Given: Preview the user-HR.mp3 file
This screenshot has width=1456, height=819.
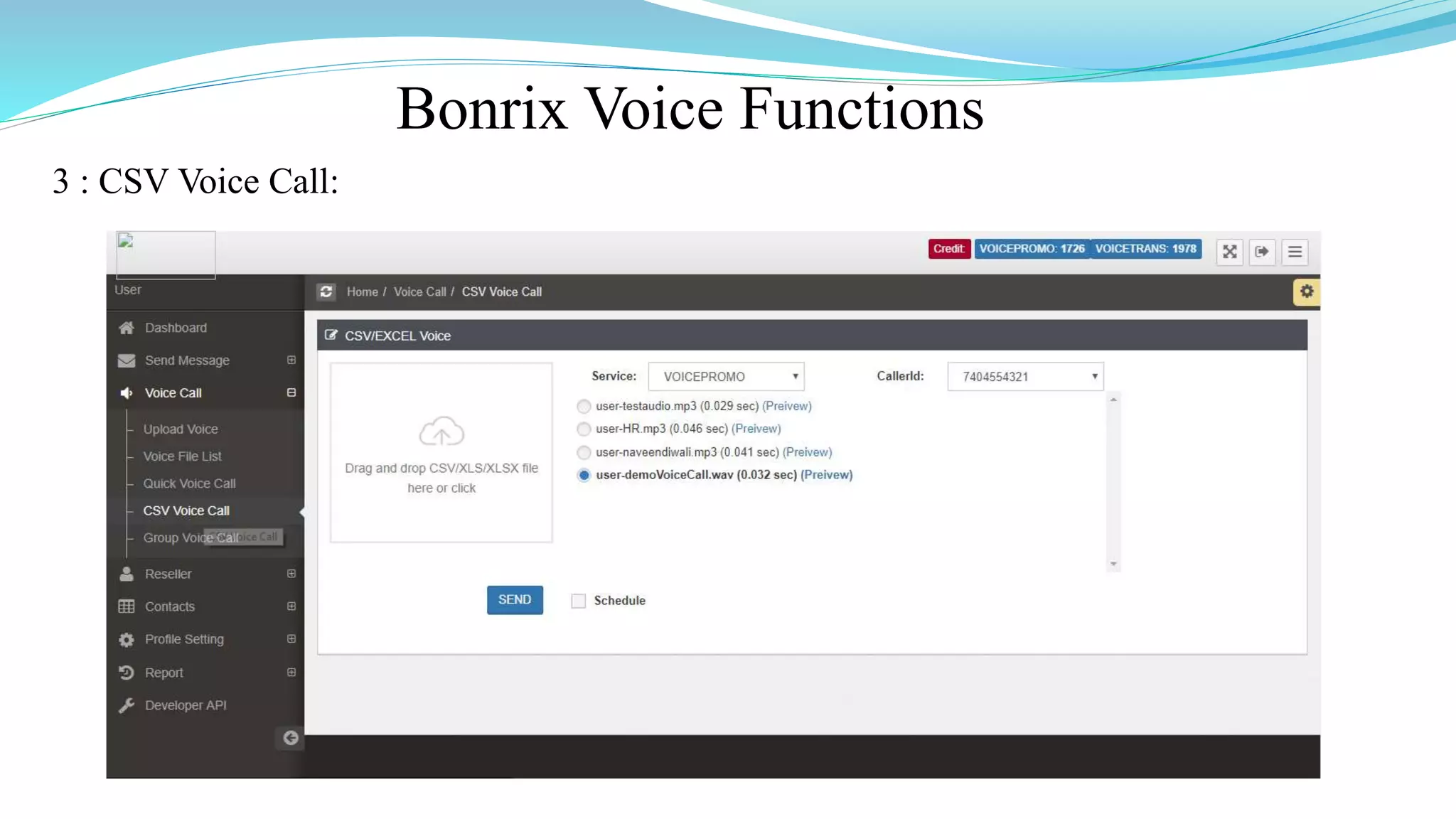Looking at the screenshot, I should [756, 429].
